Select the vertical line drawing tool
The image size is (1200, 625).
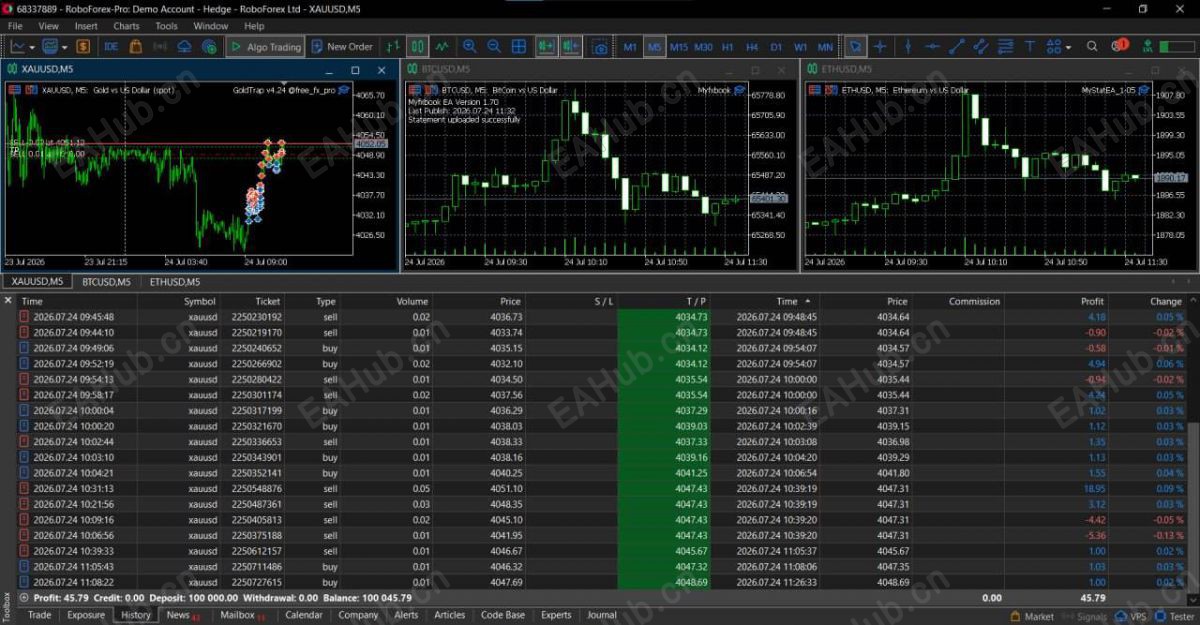click(x=907, y=46)
